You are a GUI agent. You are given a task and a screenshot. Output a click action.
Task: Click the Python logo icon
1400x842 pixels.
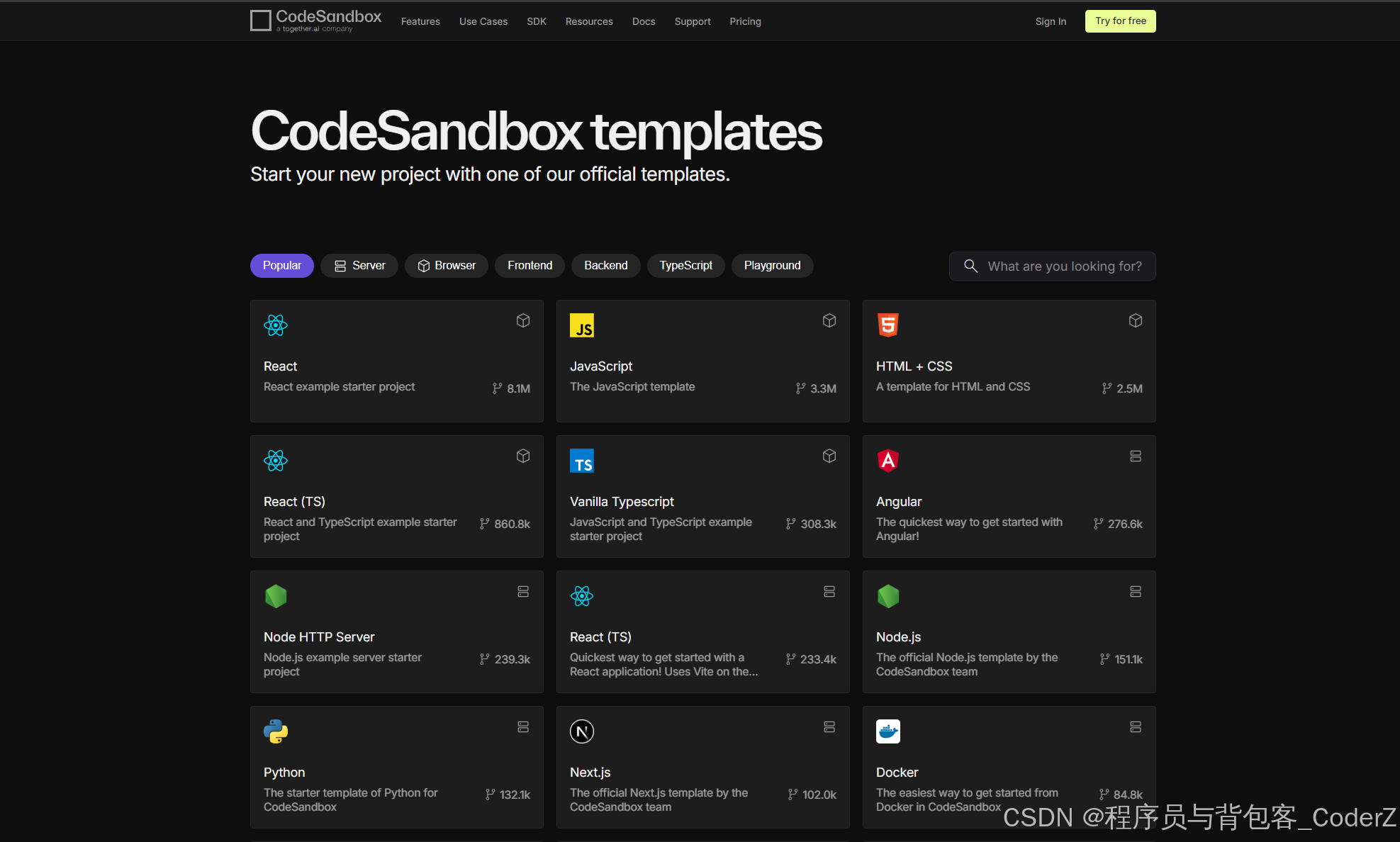coord(276,731)
